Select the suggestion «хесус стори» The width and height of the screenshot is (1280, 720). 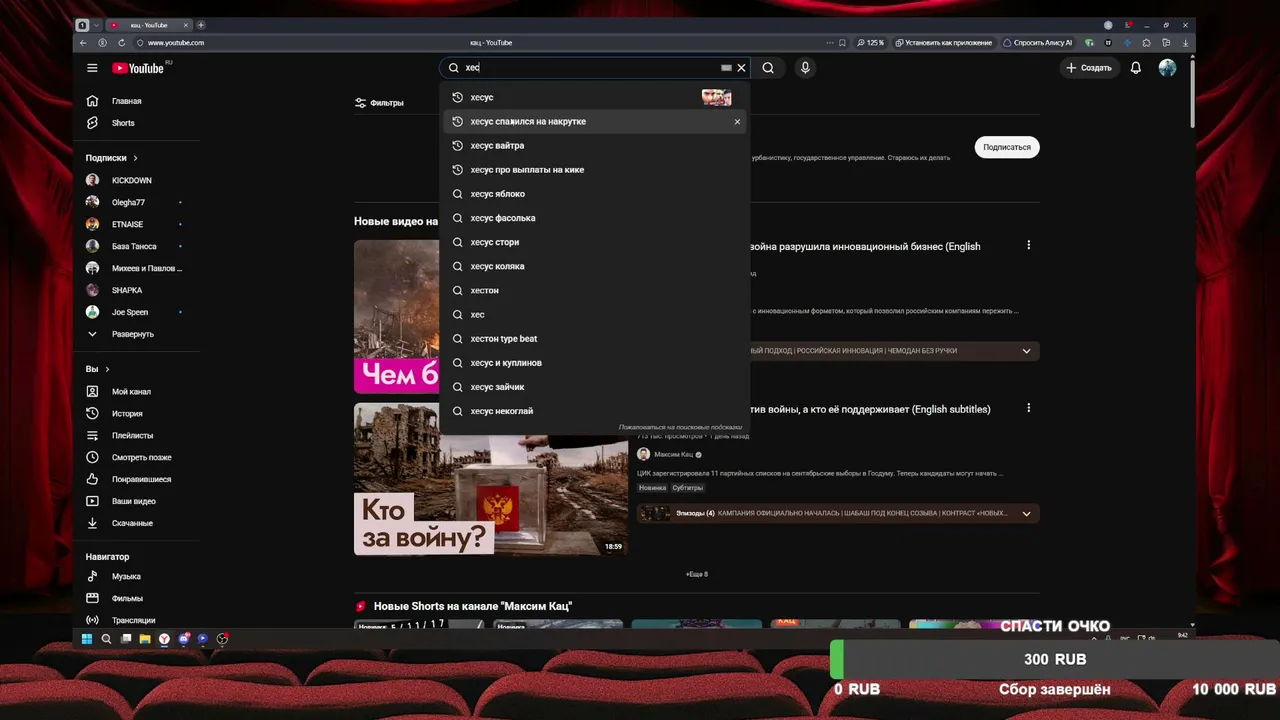click(594, 242)
